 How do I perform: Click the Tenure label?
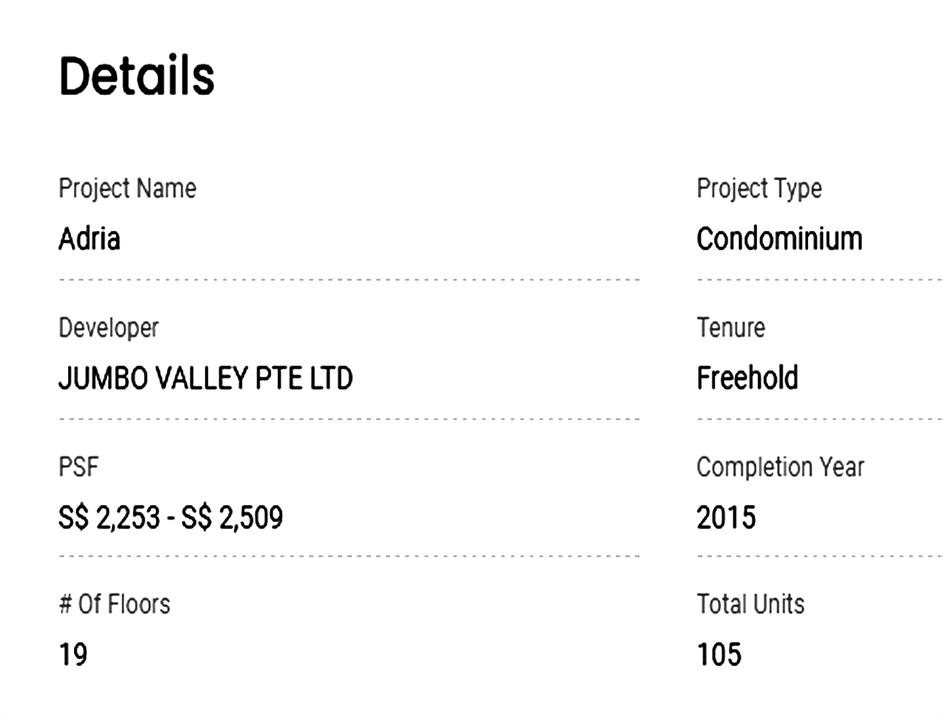tap(730, 327)
